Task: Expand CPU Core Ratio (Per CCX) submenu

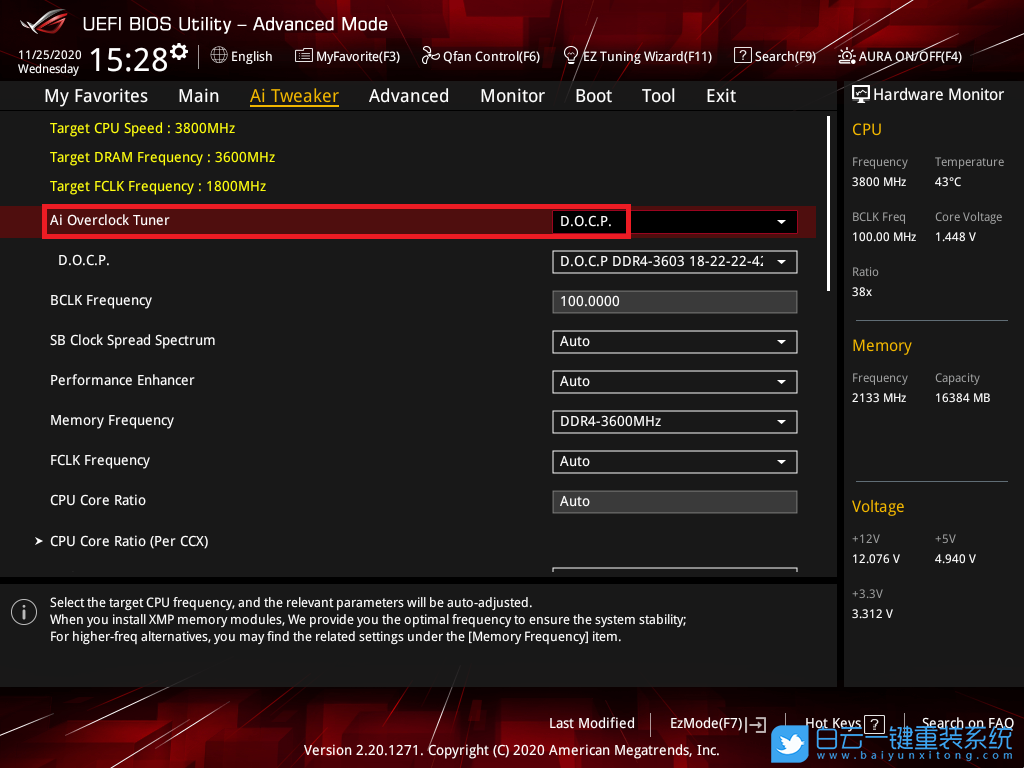Action: click(129, 541)
